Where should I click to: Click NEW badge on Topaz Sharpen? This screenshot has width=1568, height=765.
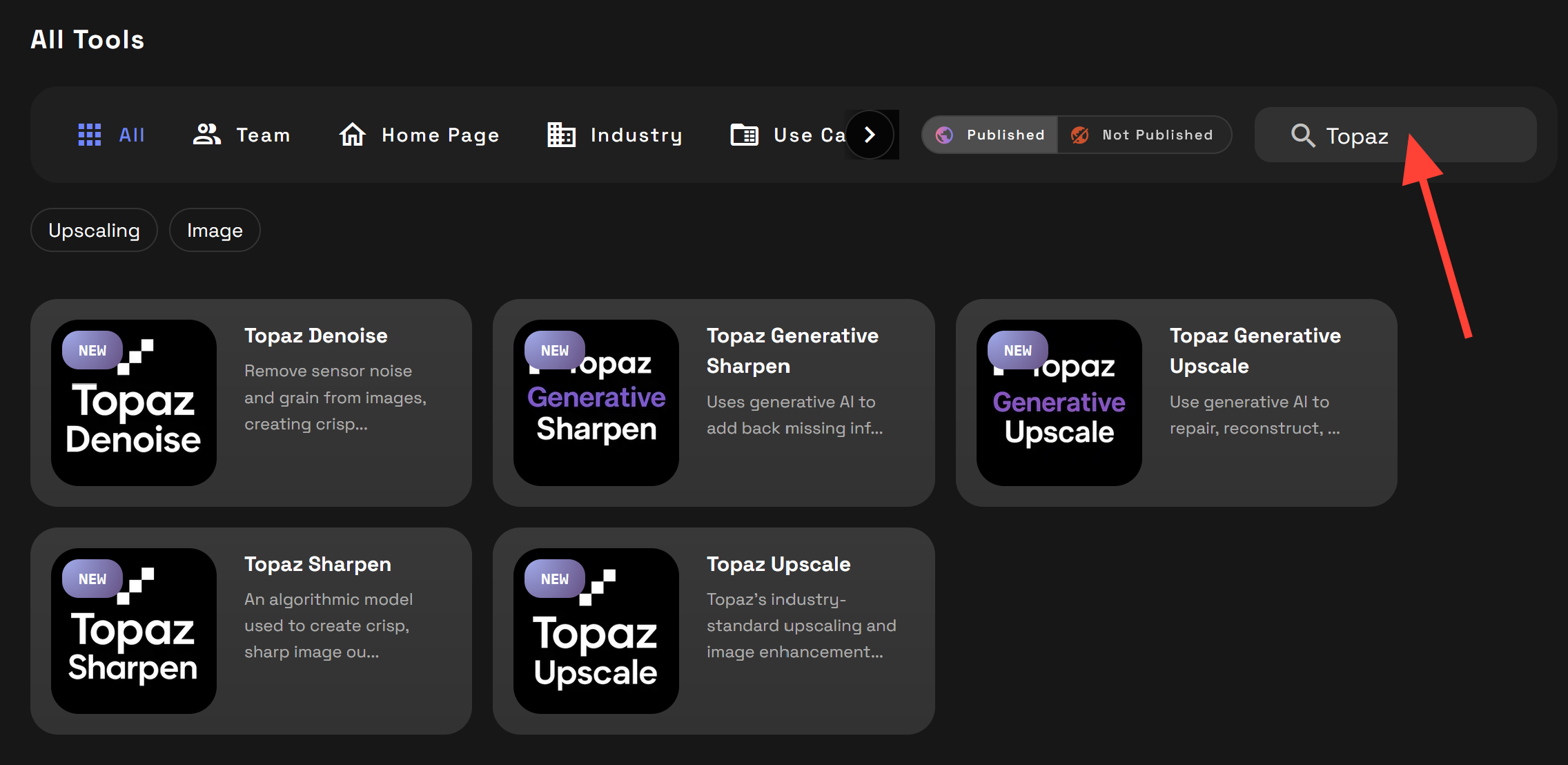(x=92, y=579)
